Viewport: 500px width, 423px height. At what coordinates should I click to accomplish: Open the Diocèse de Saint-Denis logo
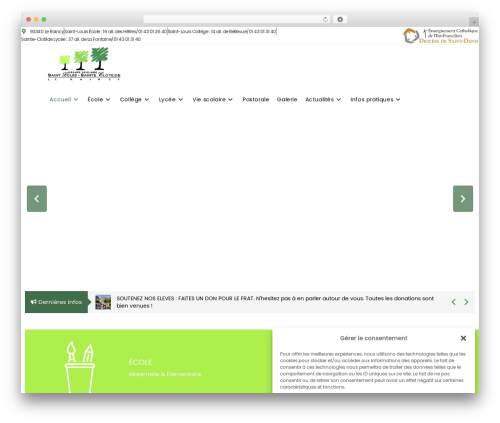click(441, 36)
